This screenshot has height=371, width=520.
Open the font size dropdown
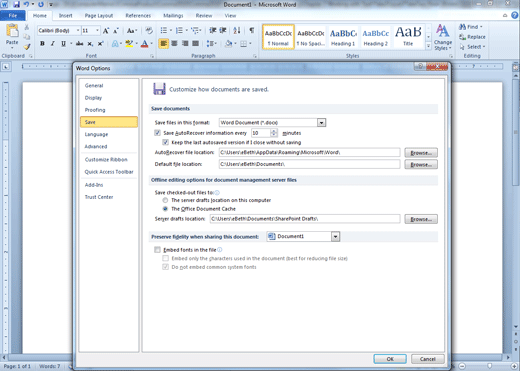pos(97,31)
